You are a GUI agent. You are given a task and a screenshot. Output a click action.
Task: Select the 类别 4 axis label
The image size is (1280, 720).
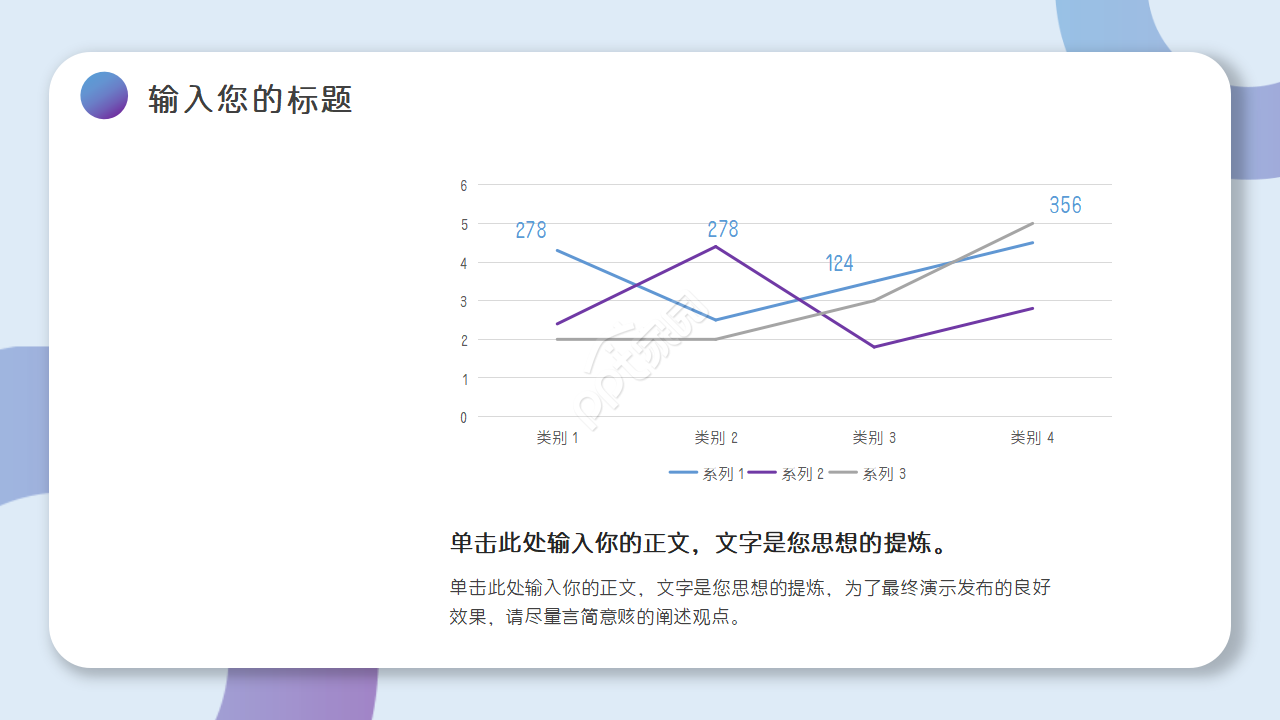(x=1029, y=437)
